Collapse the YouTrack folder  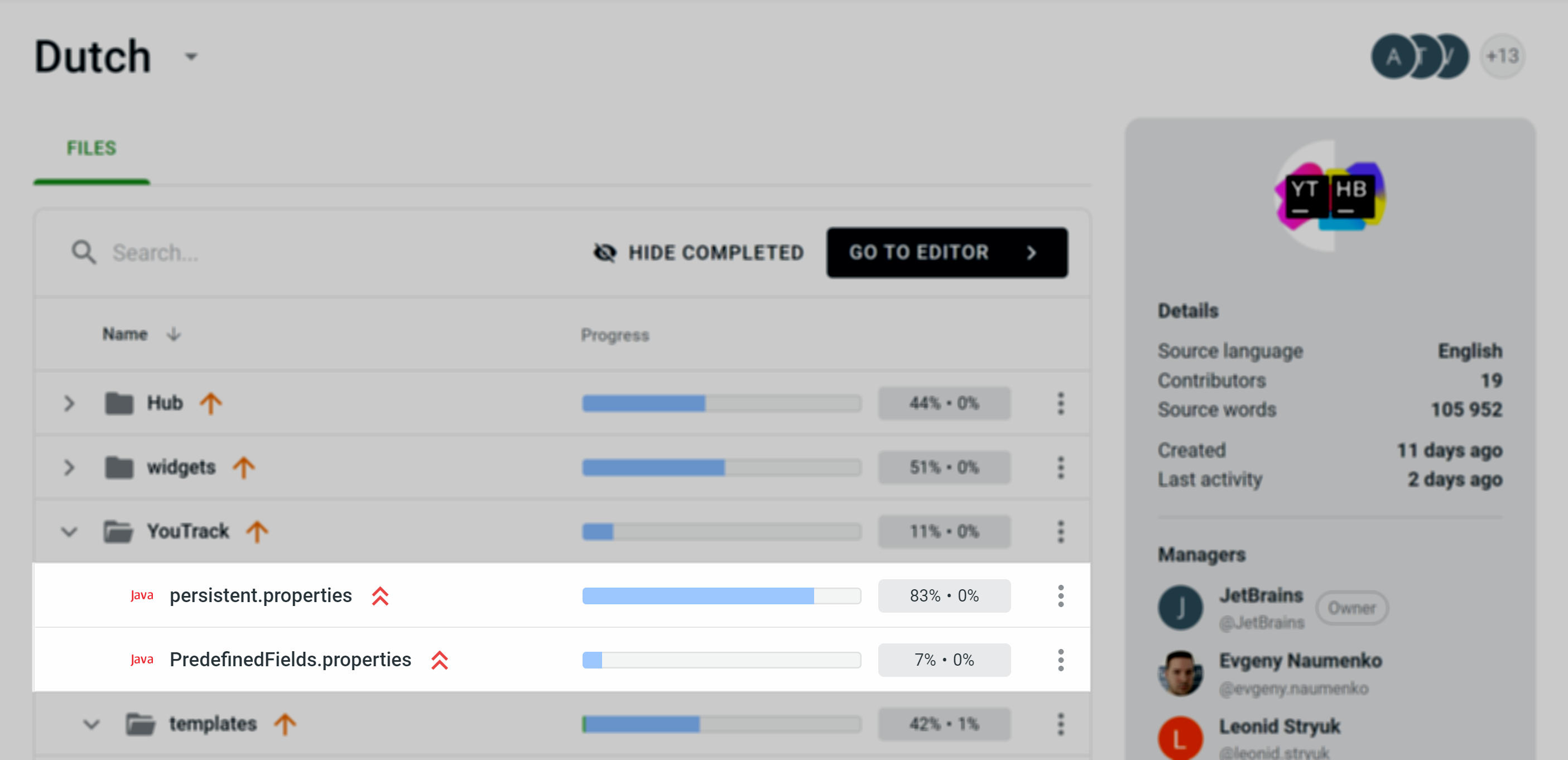(69, 531)
